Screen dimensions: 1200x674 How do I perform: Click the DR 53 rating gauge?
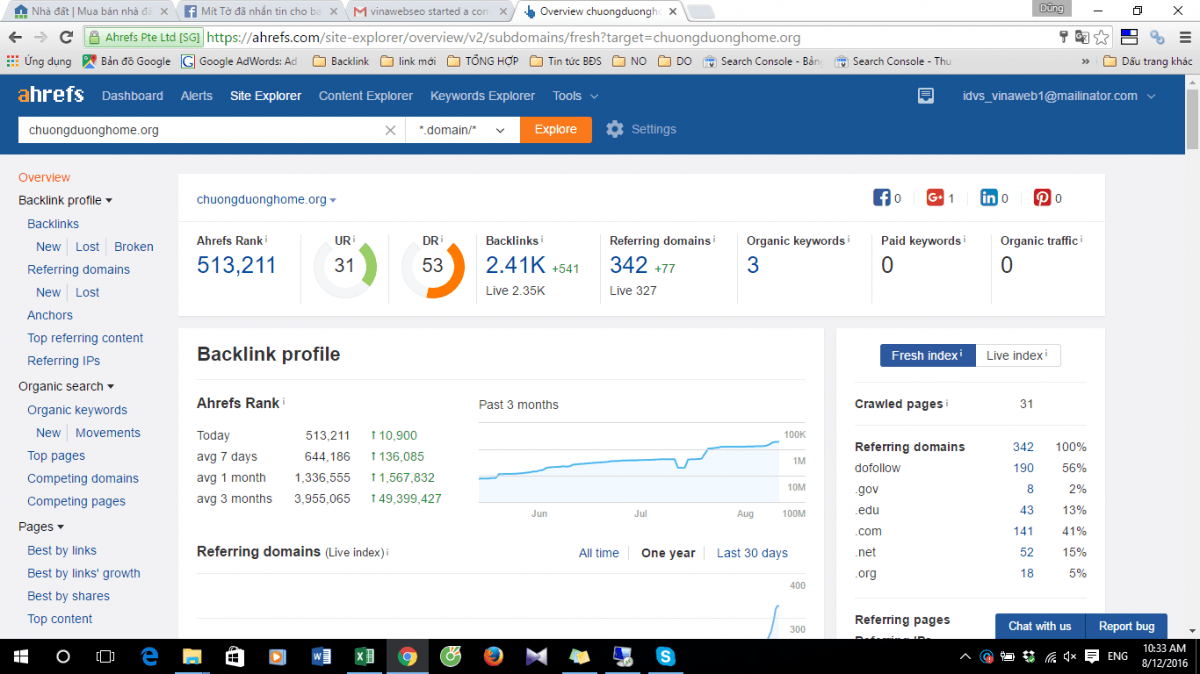tap(433, 266)
